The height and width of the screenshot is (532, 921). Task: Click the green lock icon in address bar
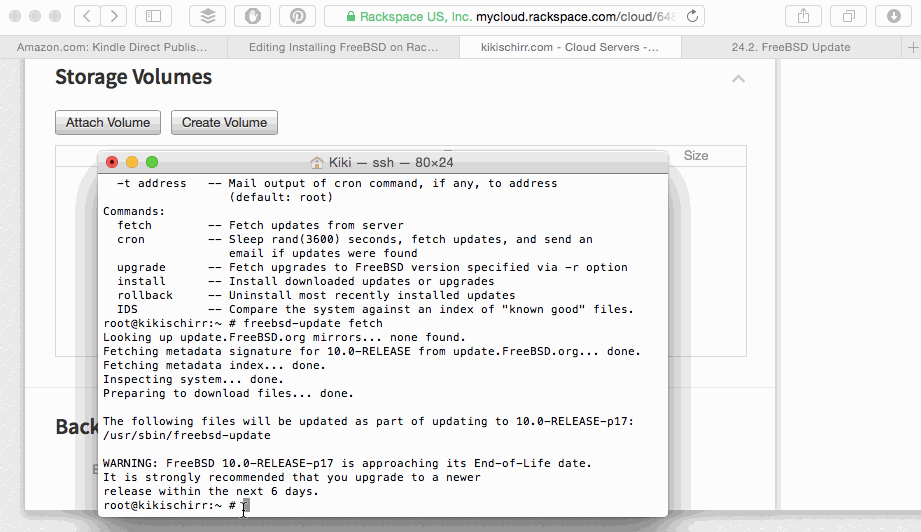[x=351, y=16]
